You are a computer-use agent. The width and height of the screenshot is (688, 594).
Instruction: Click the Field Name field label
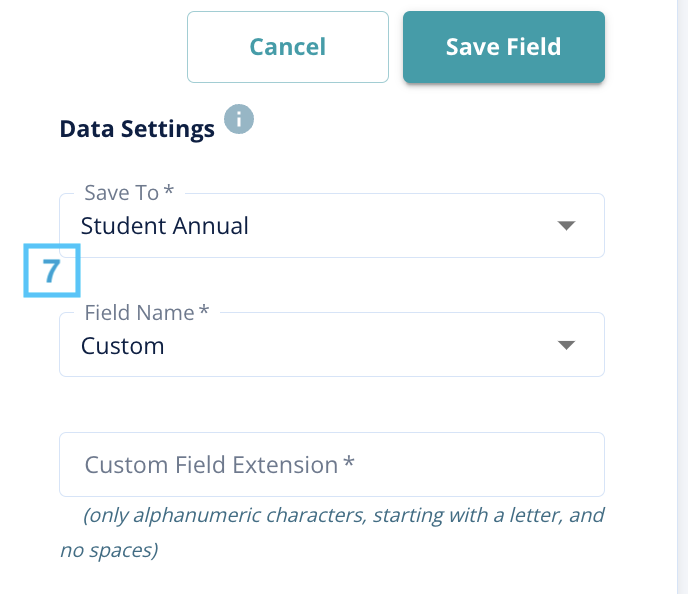(139, 312)
